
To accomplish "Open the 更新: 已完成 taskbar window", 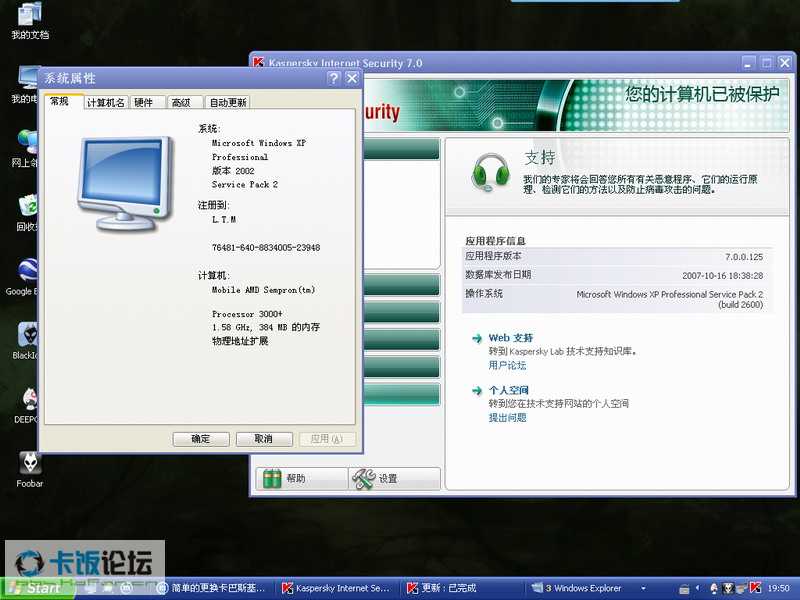I will coord(461,588).
